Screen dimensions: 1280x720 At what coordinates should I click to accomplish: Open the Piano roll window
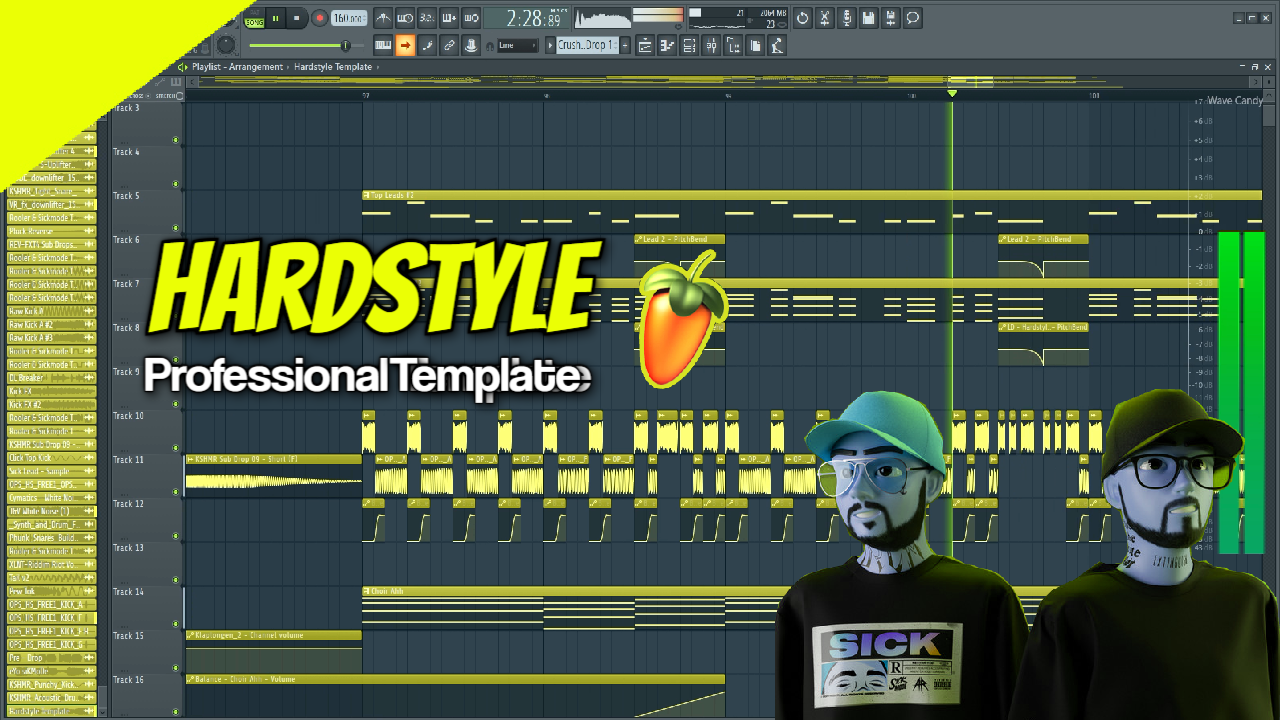667,45
